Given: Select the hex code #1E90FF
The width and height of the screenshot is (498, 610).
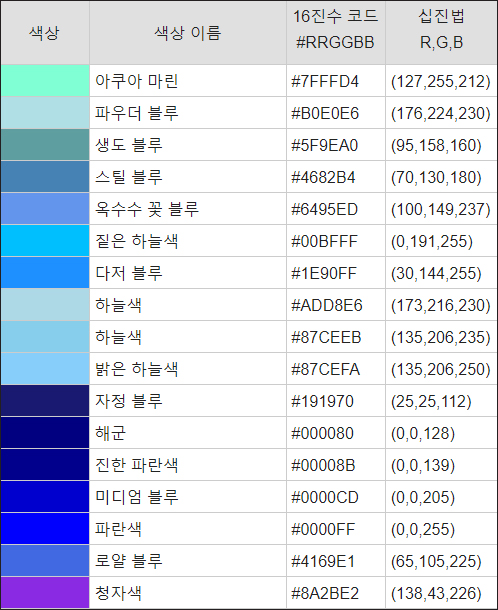Looking at the screenshot, I should 324,273.
